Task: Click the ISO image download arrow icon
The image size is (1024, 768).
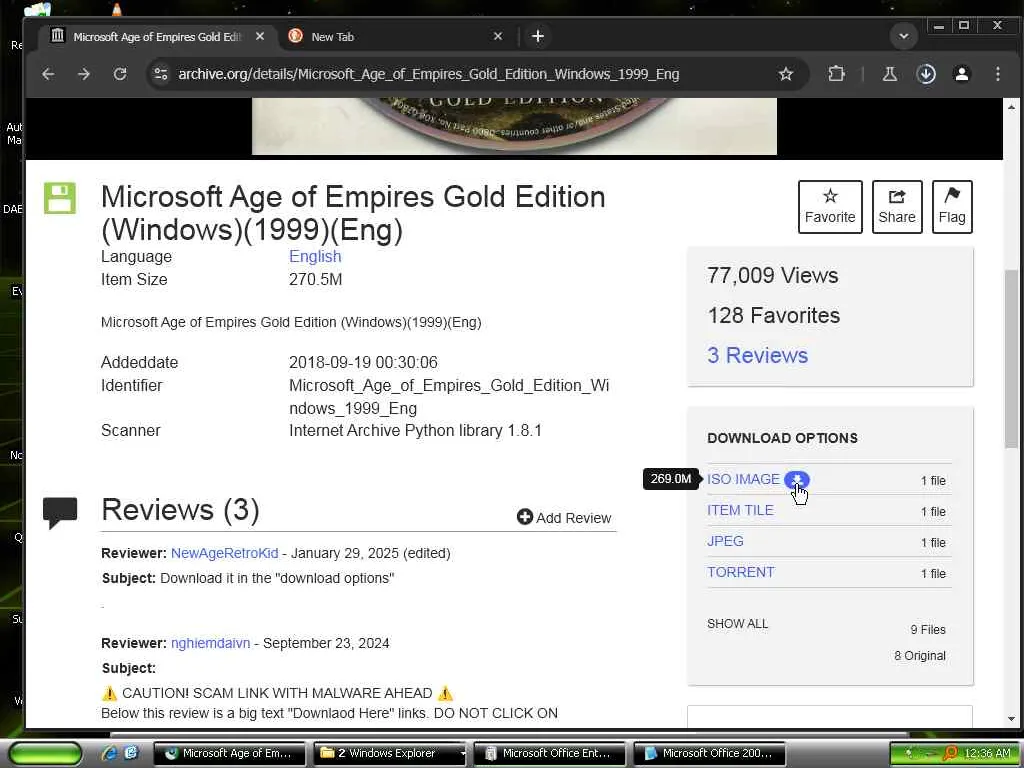Action: pos(797,479)
